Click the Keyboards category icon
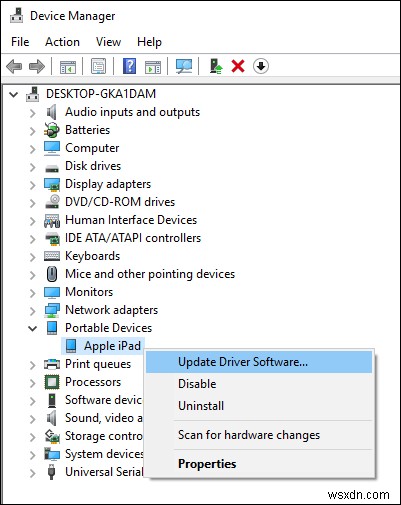 [52, 256]
